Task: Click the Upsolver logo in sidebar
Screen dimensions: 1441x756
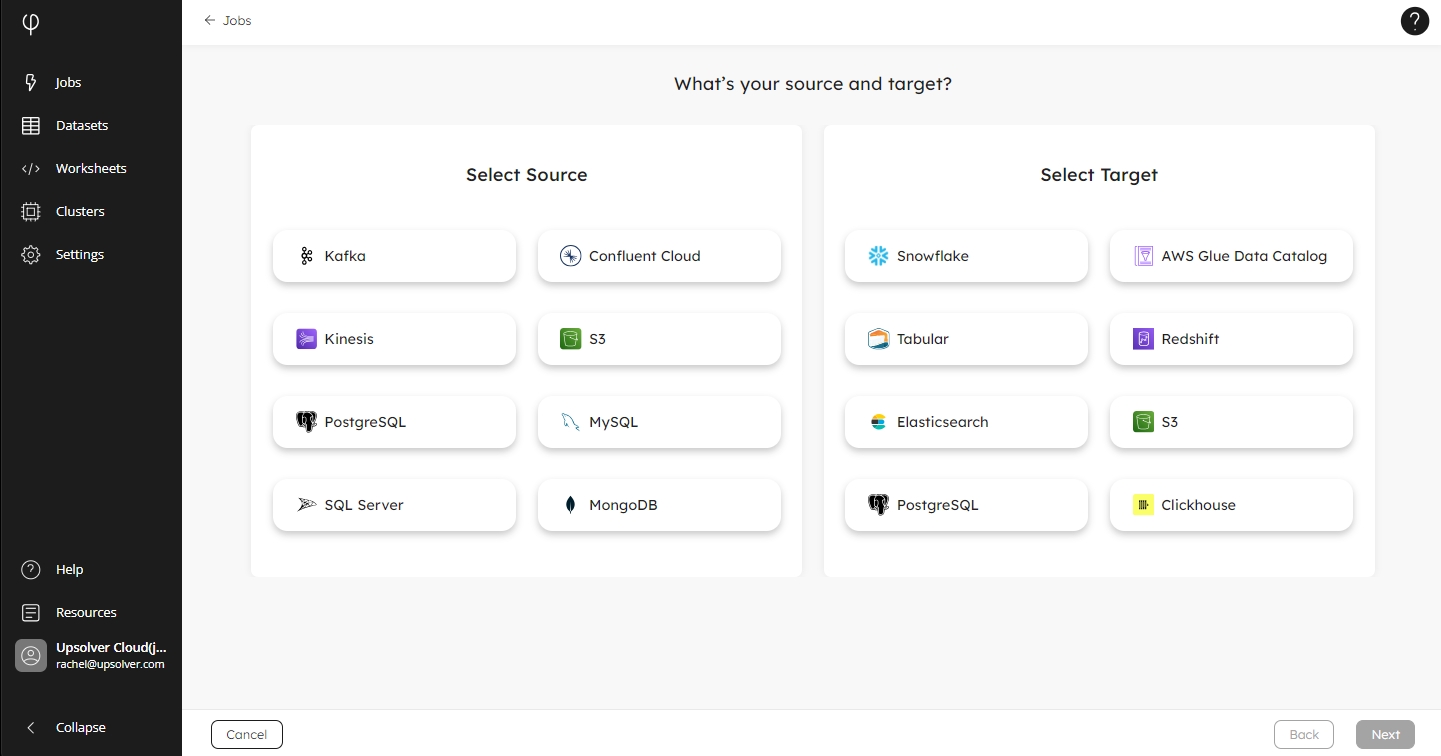Action: 31,24
